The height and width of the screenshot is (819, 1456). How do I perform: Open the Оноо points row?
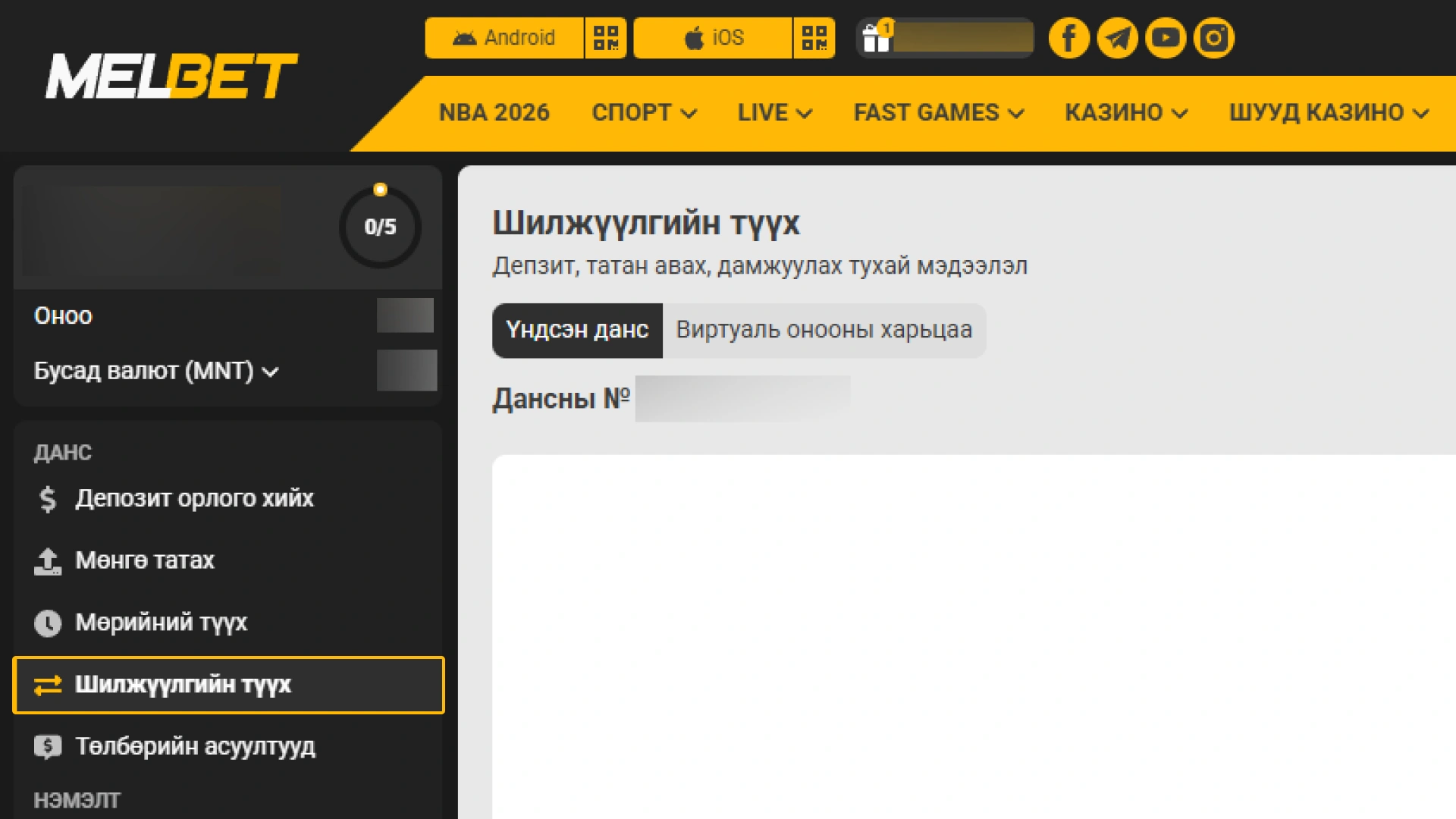tap(227, 315)
